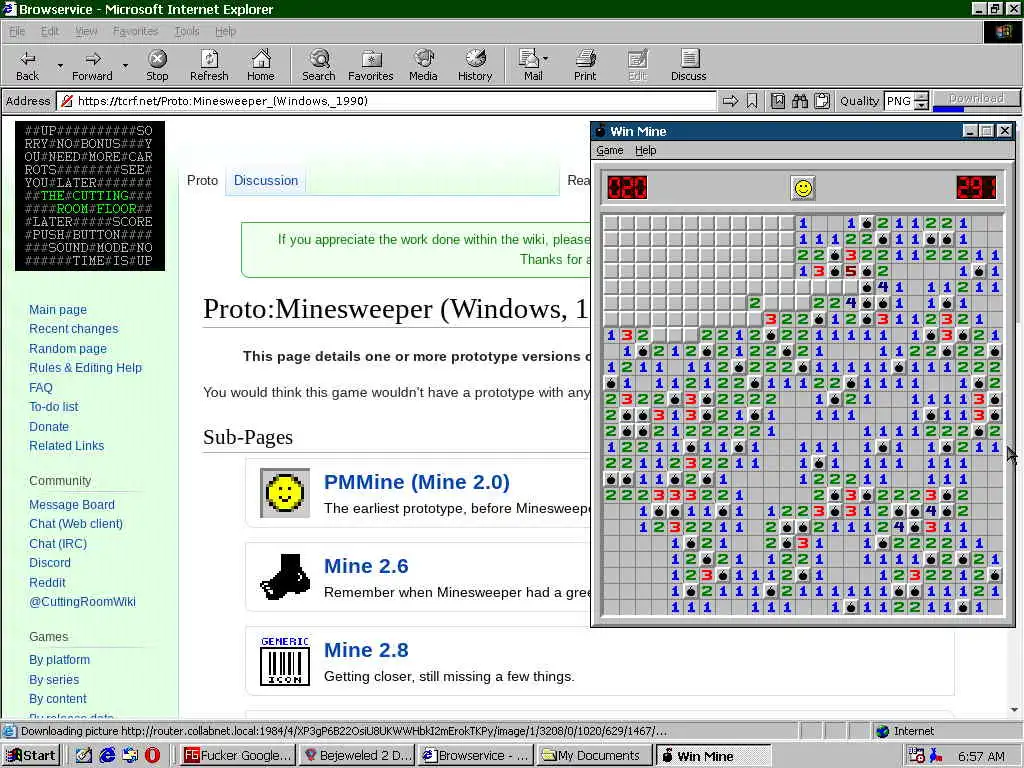Click the bookmark ribbon icon near the address bar
The height and width of the screenshot is (768, 1024).
tap(752, 101)
